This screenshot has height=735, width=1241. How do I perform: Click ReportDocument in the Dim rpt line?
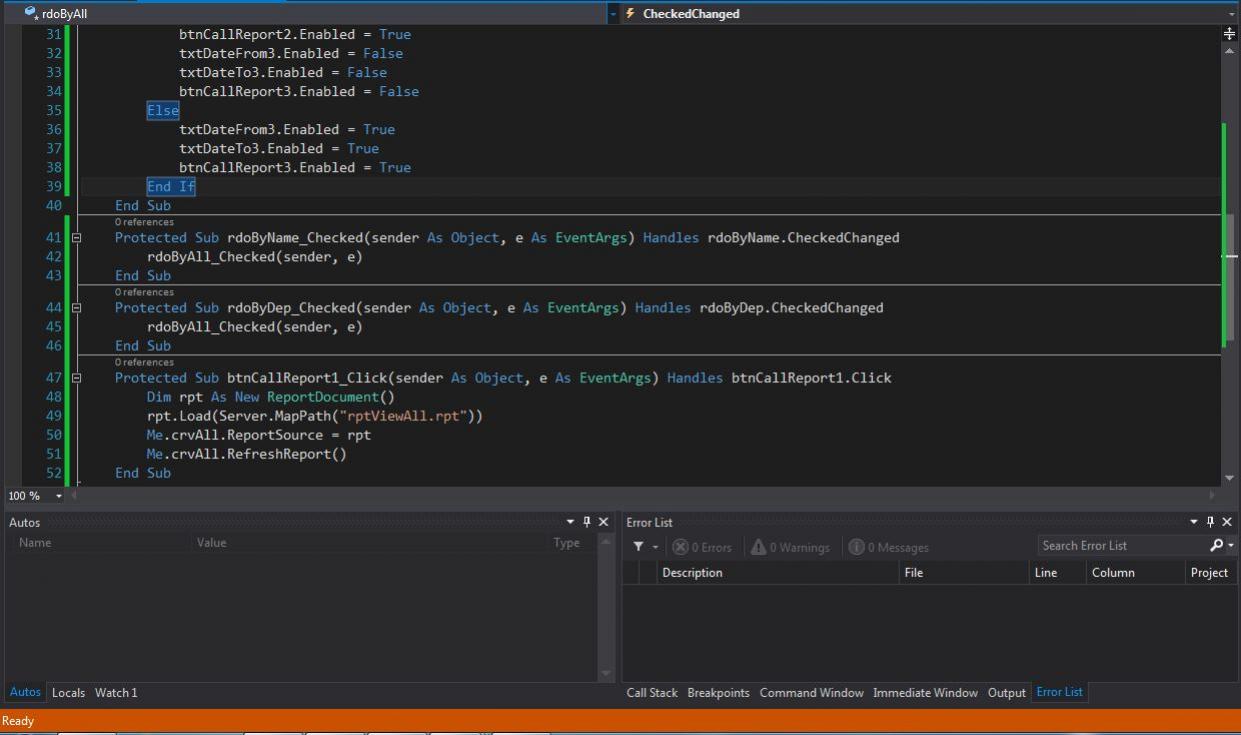(x=323, y=397)
